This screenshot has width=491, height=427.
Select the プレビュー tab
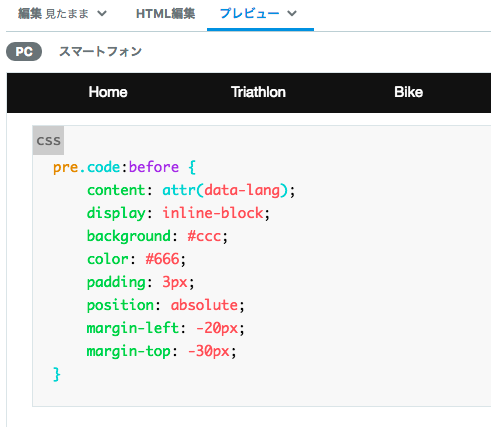coord(249,14)
